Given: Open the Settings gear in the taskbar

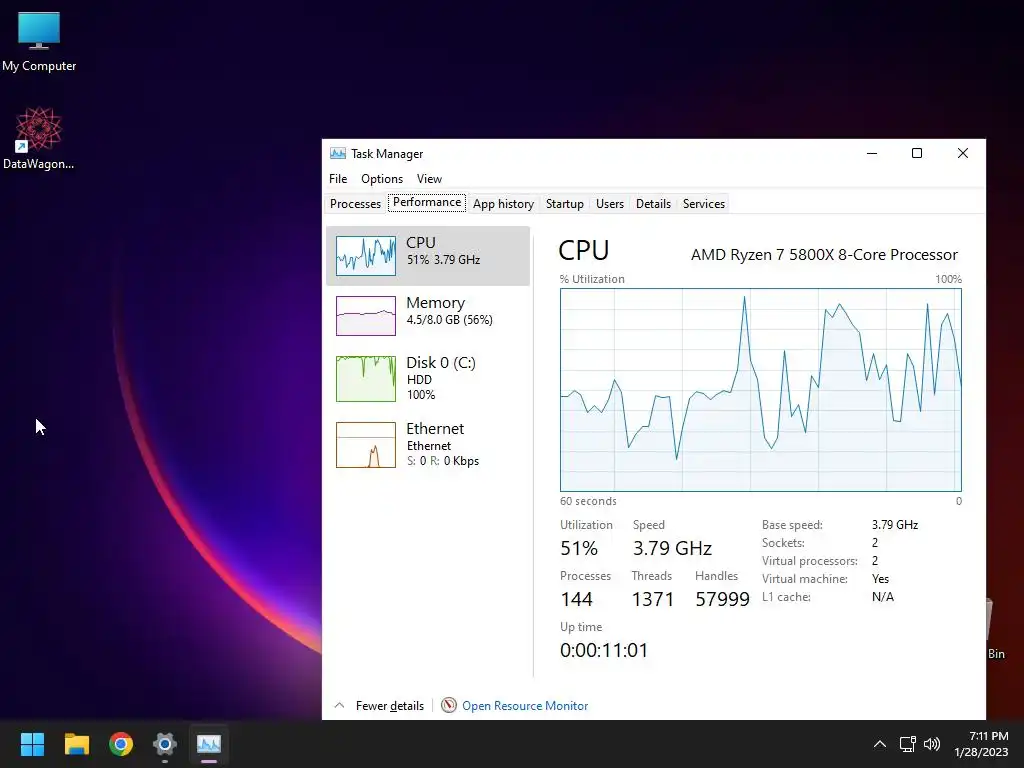Looking at the screenshot, I should 165,744.
